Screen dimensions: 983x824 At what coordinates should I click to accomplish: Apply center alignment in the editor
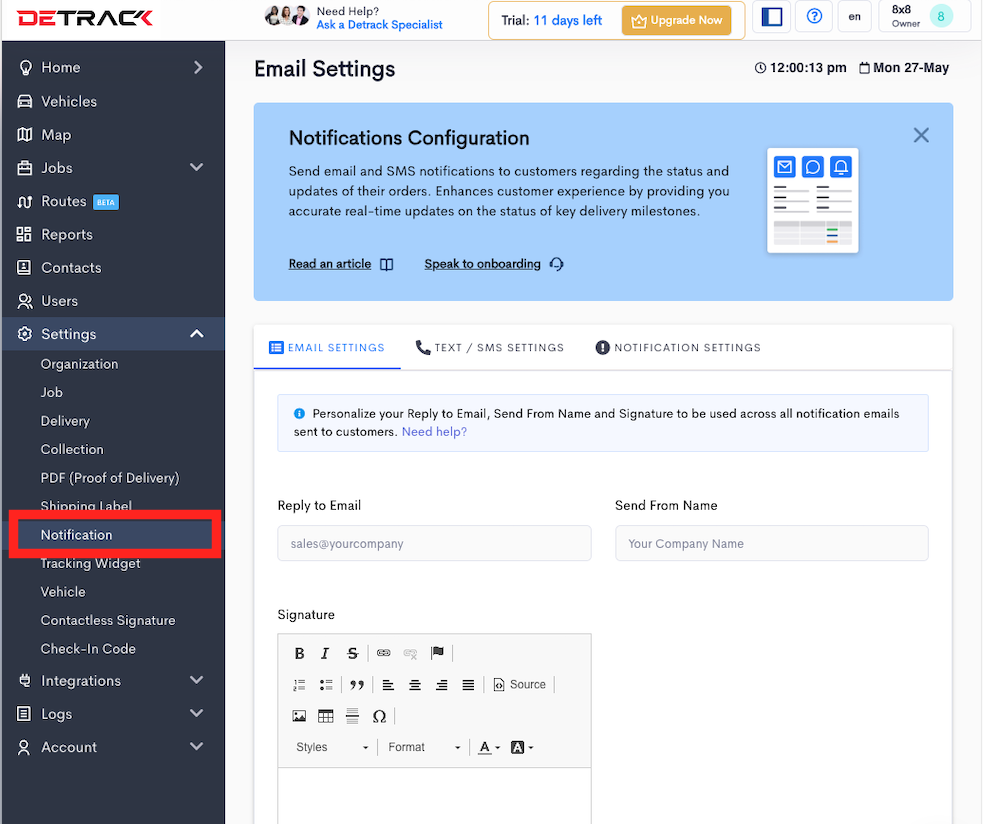point(415,684)
